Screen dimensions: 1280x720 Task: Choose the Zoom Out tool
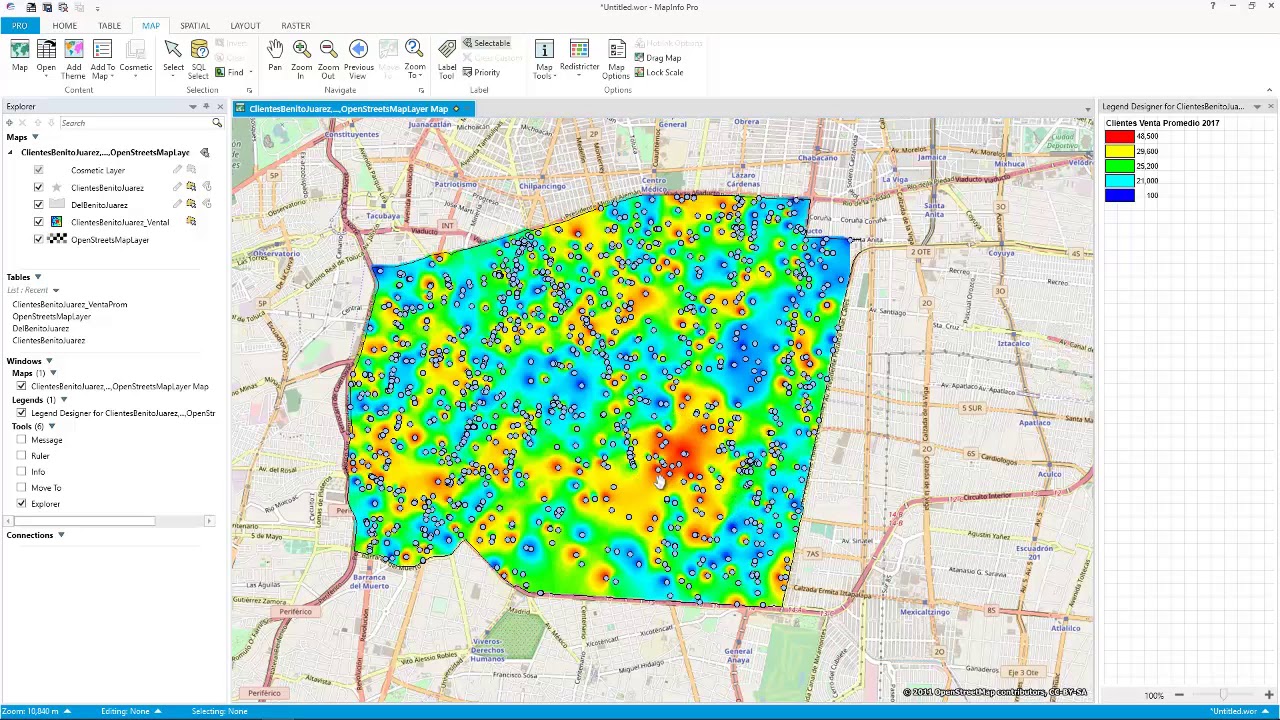point(328,58)
